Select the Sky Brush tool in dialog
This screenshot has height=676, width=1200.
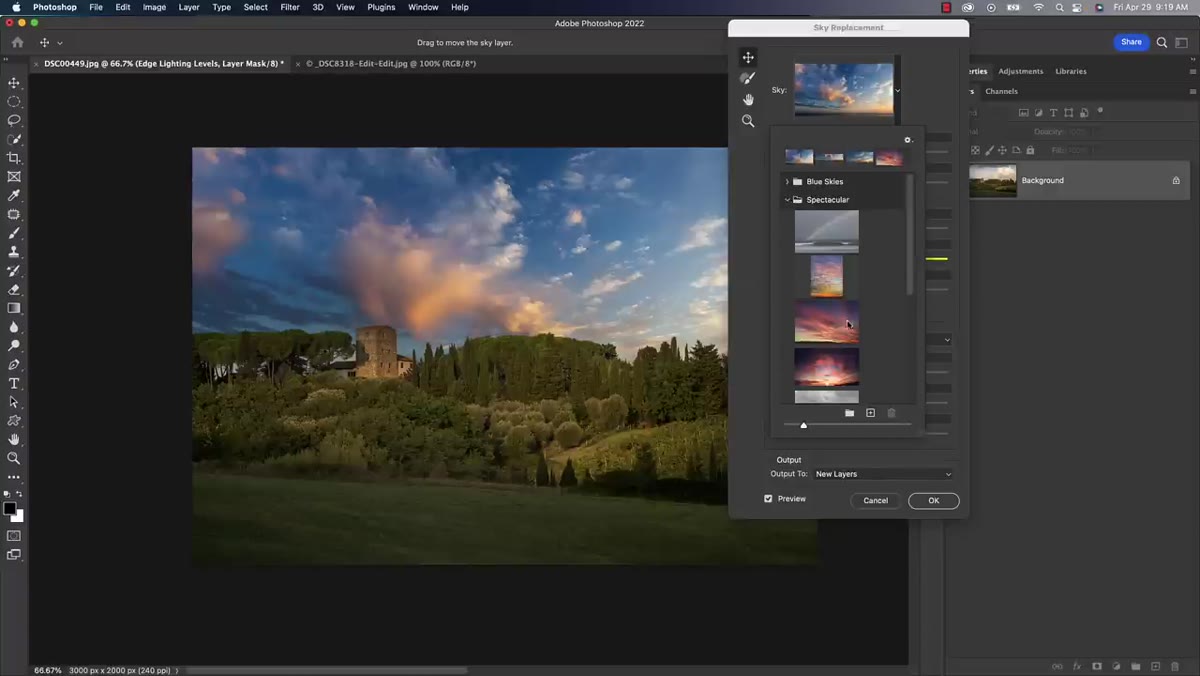pyautogui.click(x=748, y=78)
